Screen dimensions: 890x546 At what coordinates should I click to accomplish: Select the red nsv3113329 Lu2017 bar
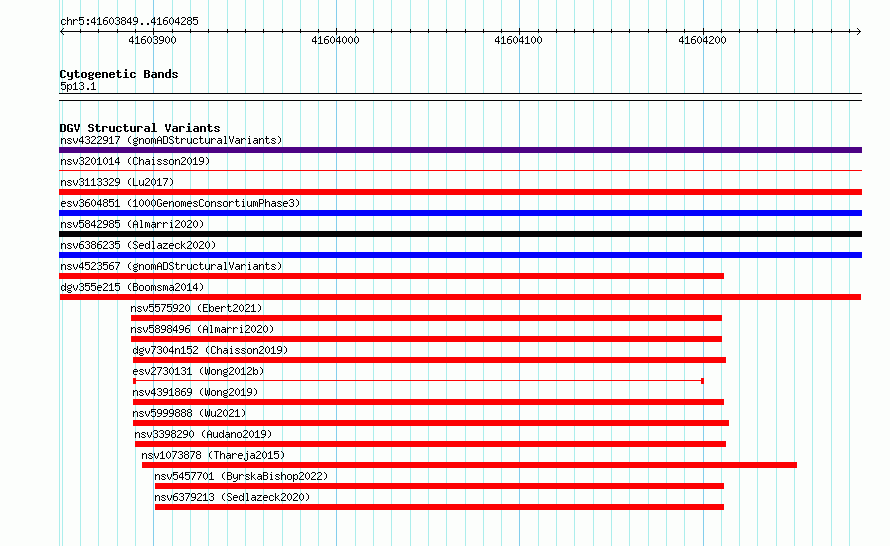[460, 192]
